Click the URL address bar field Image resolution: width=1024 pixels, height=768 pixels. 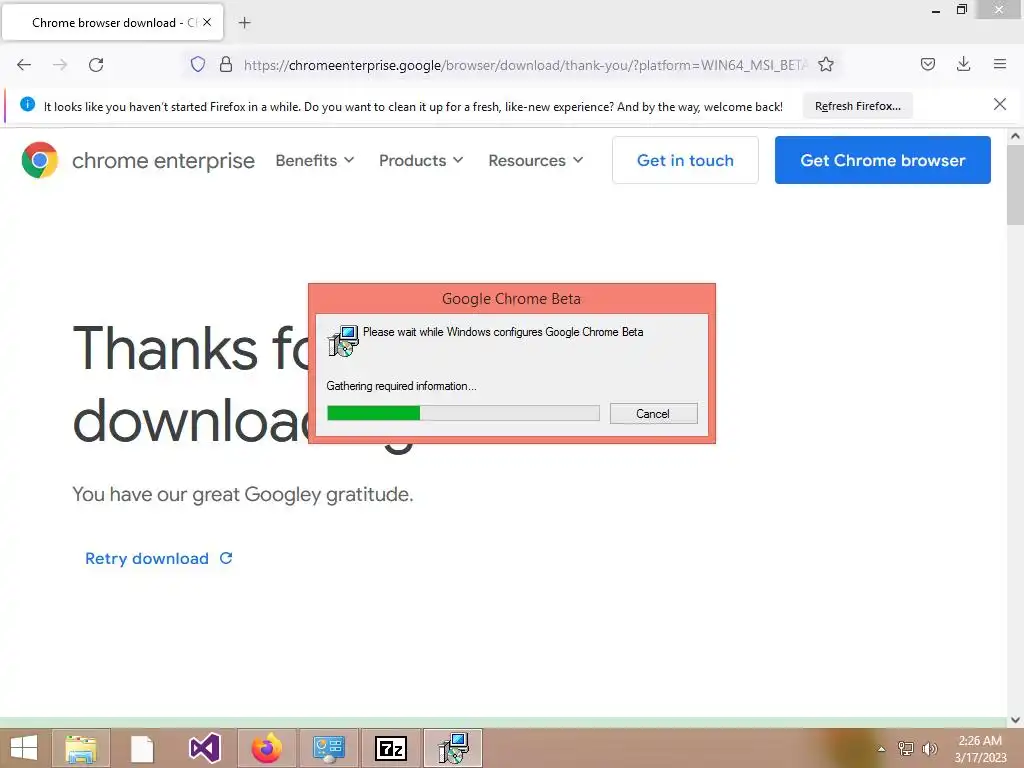pos(512,65)
